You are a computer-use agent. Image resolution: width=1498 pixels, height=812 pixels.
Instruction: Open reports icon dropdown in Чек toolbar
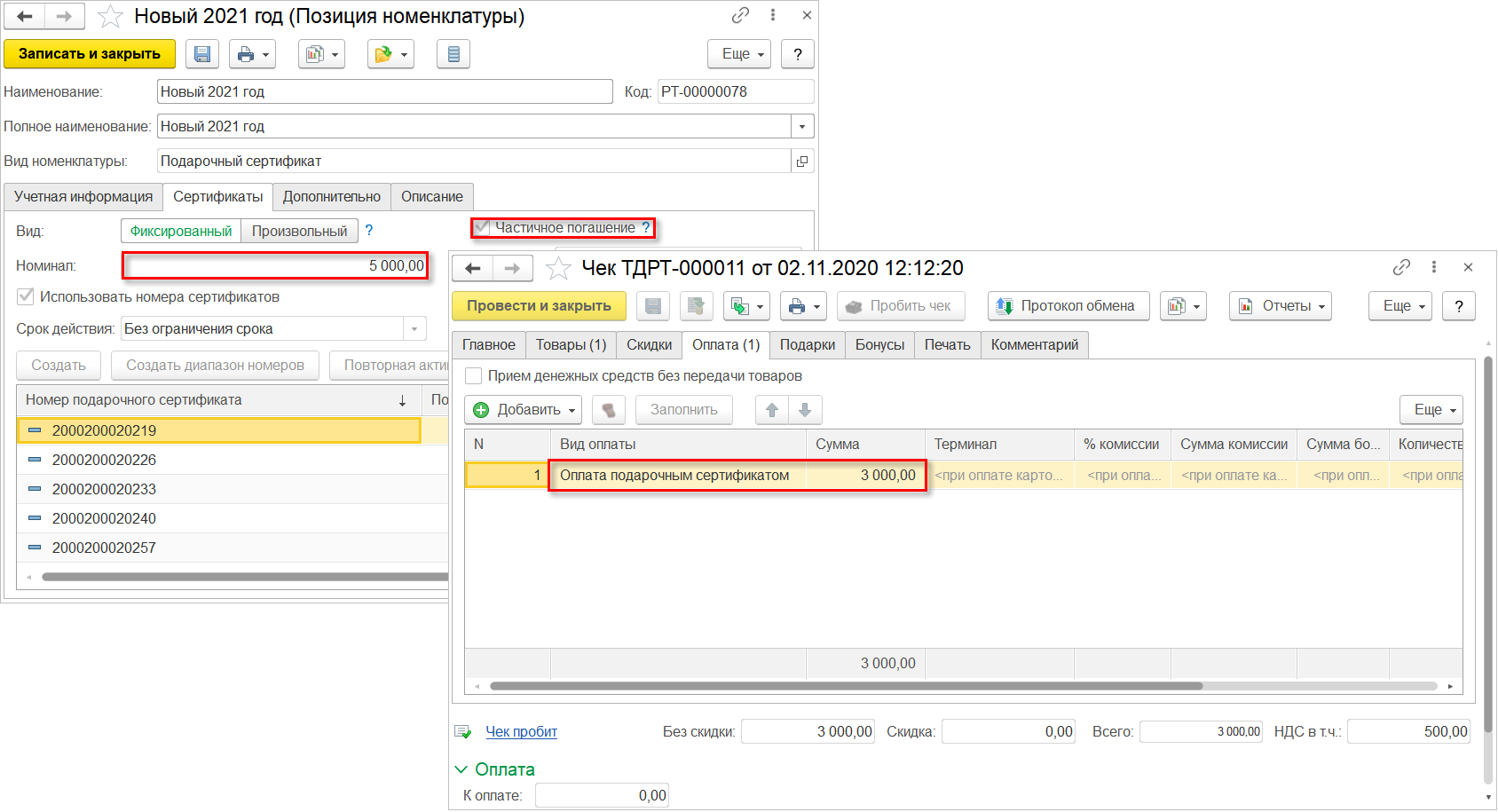coord(1184,306)
